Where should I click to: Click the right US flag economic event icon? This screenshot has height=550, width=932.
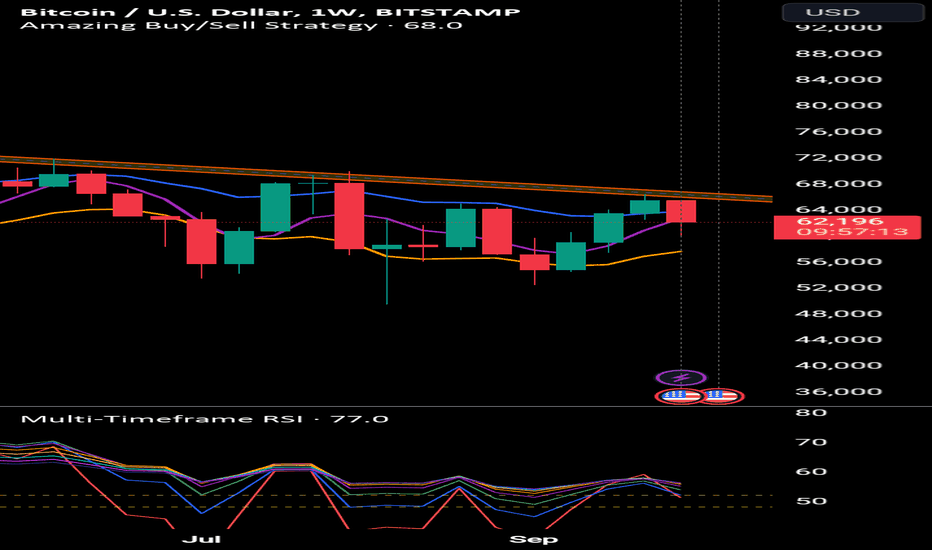[x=720, y=395]
